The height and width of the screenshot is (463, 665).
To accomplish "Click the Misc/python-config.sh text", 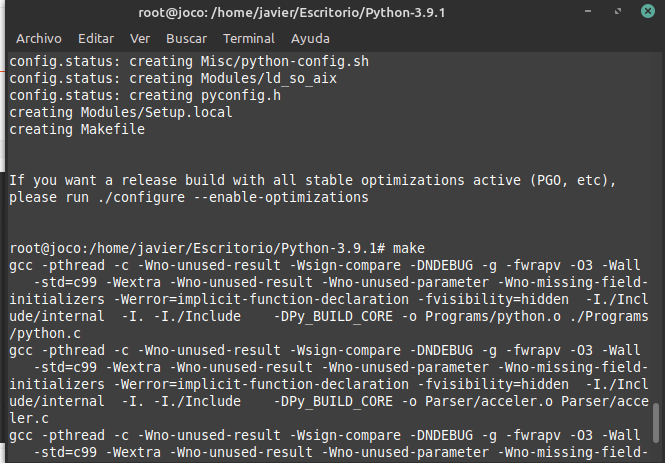I will click(285, 61).
